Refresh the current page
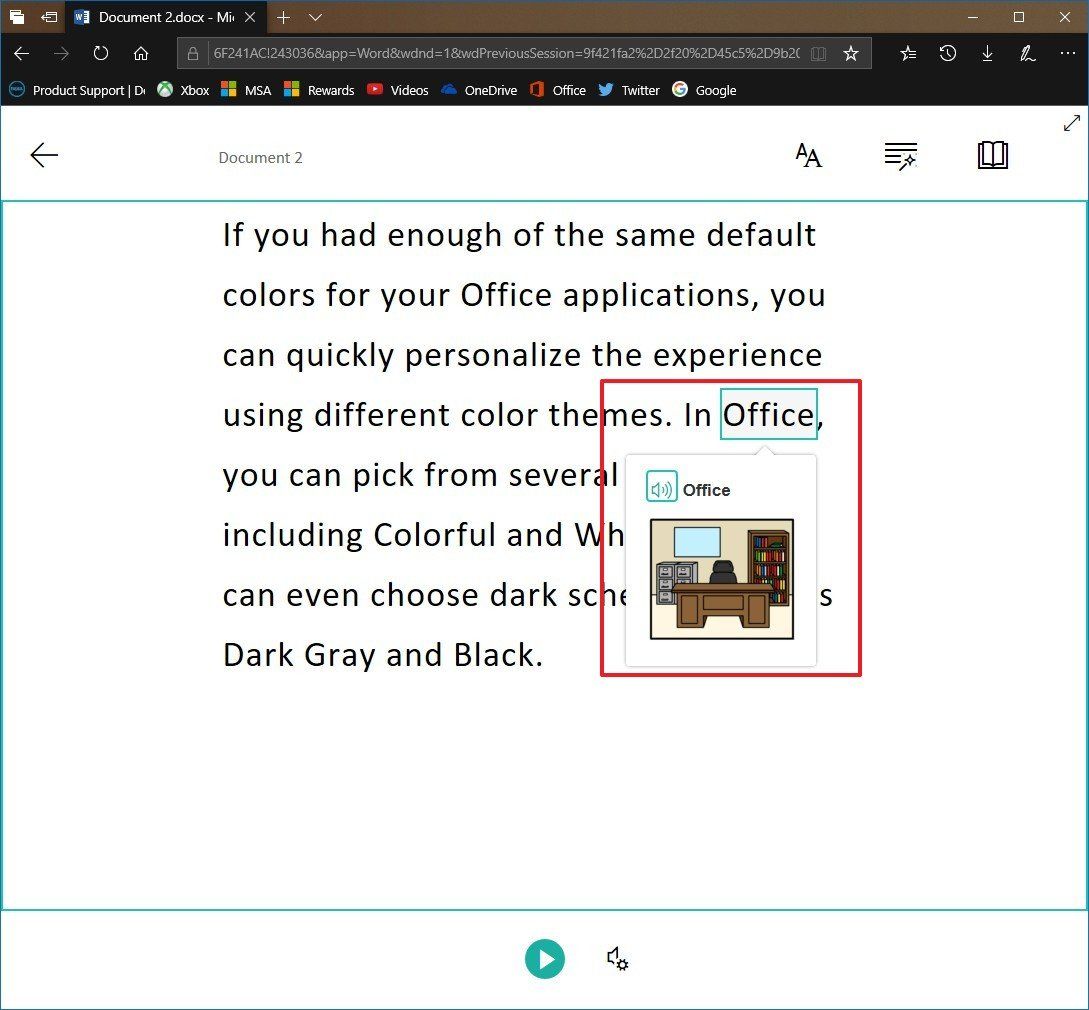 point(100,54)
